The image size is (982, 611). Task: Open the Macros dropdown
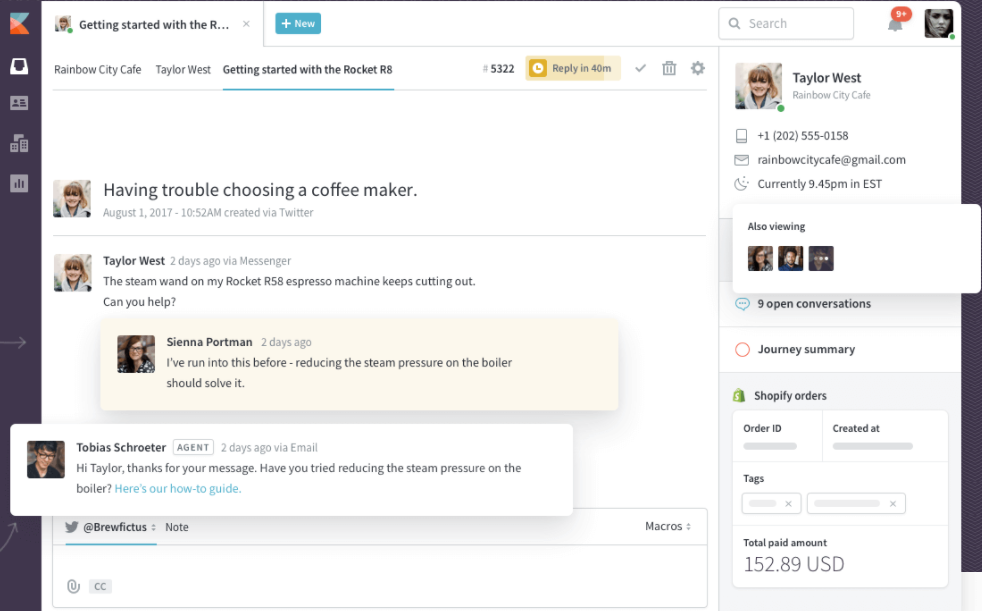click(668, 526)
